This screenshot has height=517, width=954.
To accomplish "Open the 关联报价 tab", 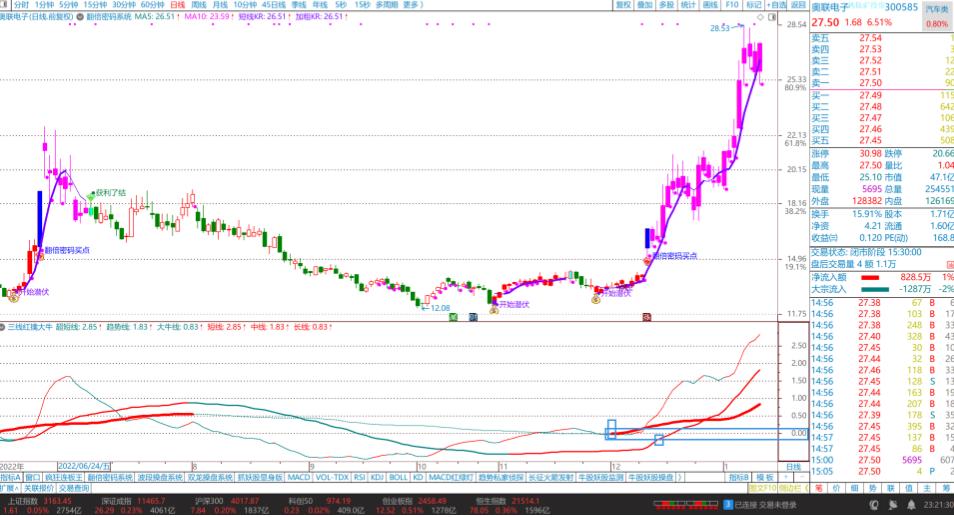I will point(38,488).
